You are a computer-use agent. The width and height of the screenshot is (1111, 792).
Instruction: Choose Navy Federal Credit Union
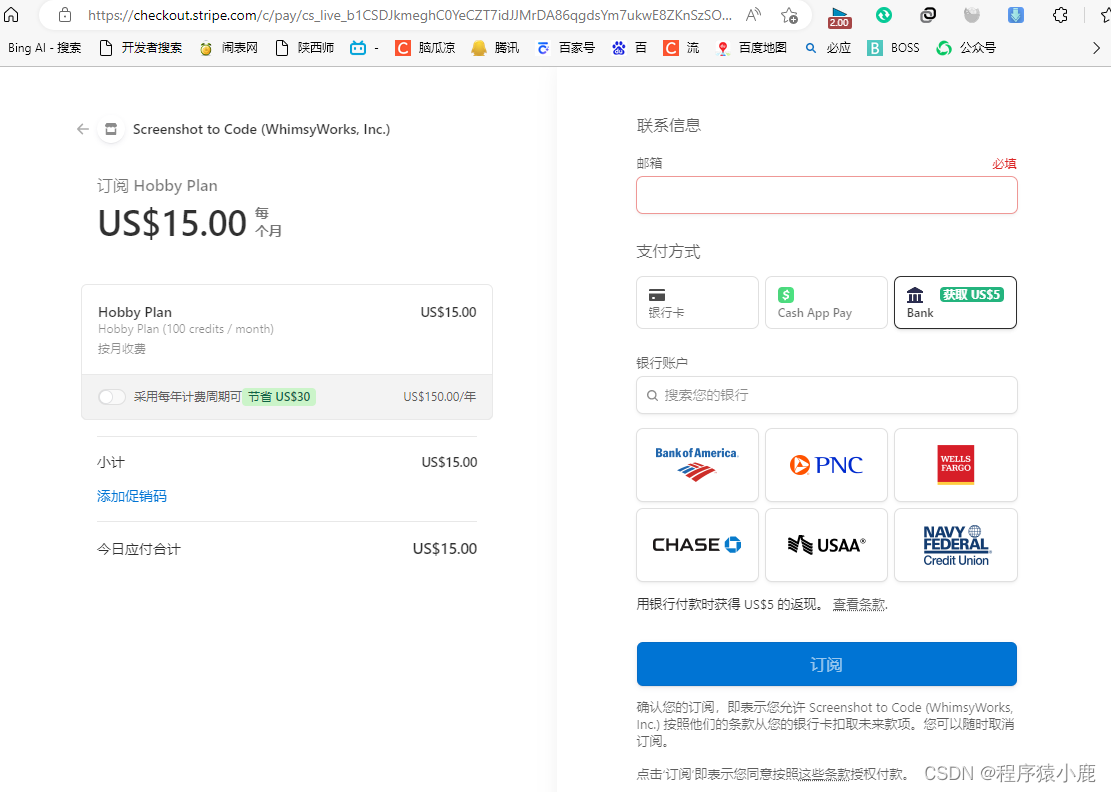click(x=956, y=545)
